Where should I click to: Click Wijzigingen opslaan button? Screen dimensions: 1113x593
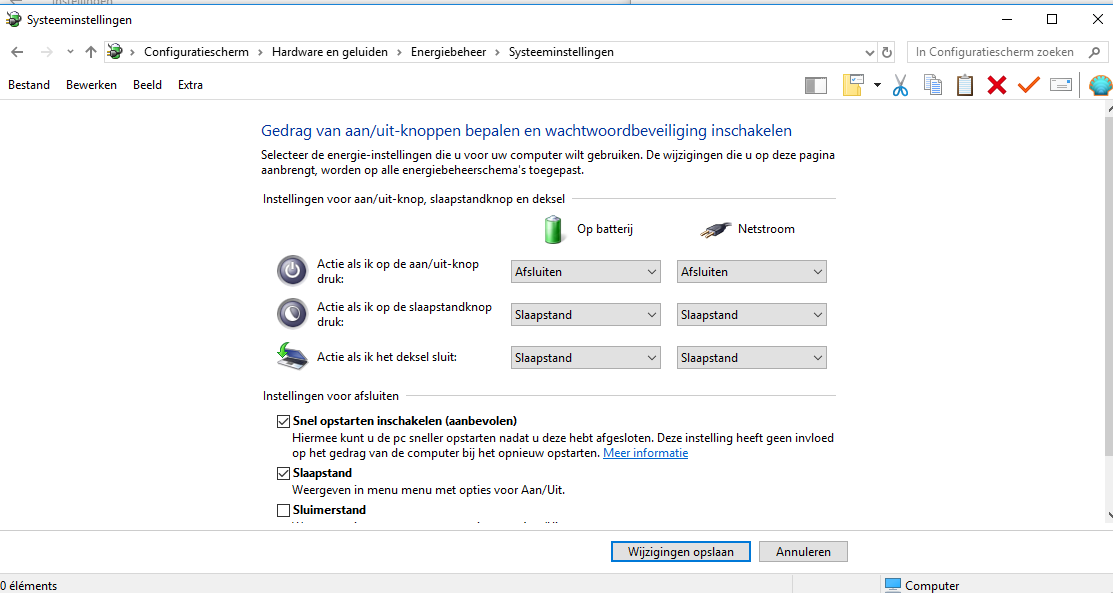681,552
